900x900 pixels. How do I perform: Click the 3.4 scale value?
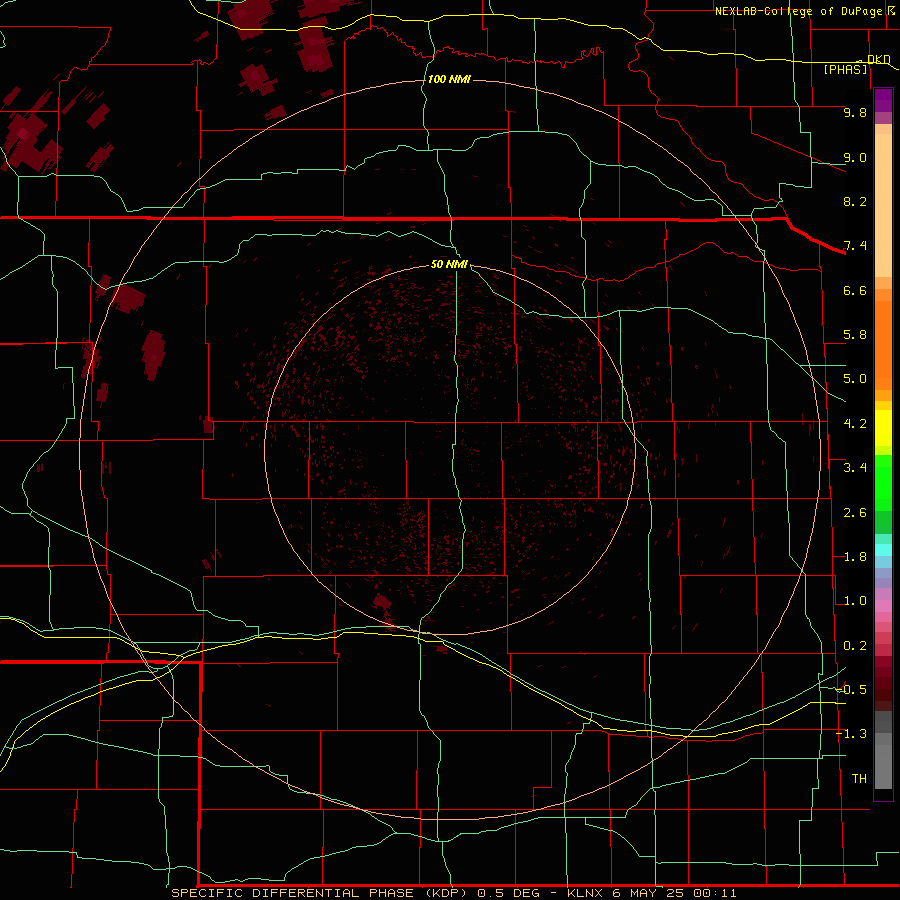[855, 468]
